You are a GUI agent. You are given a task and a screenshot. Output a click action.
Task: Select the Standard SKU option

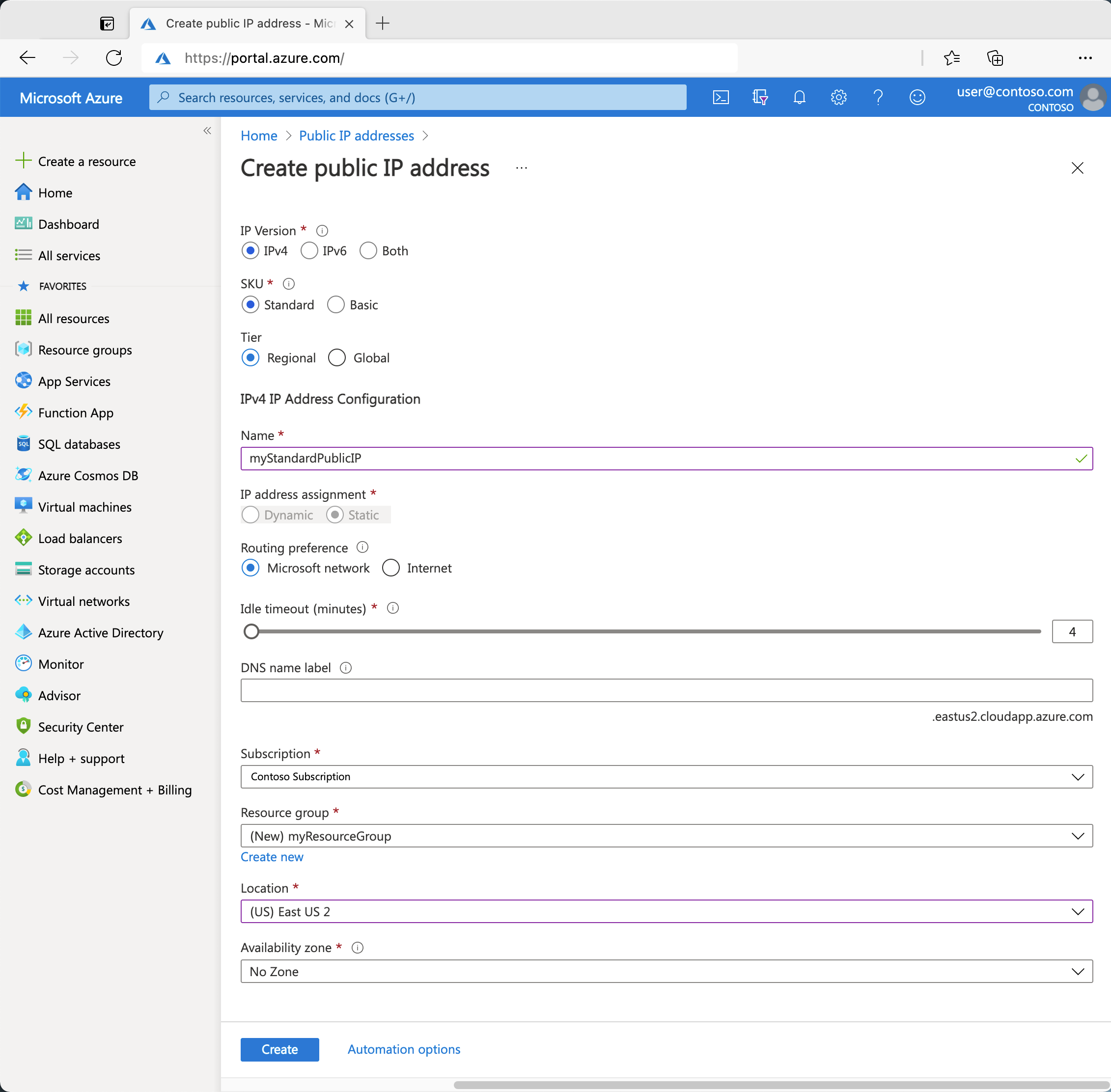(250, 304)
